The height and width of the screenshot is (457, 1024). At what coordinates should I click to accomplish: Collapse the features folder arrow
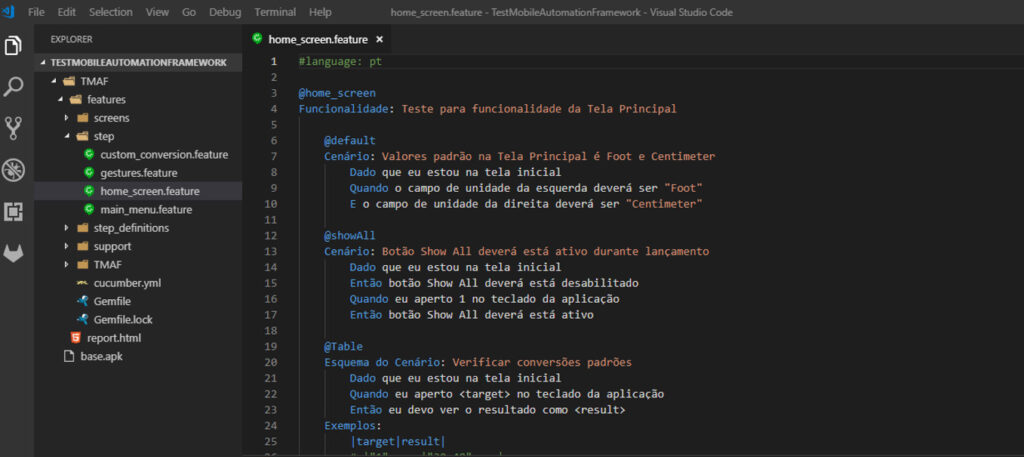61,100
